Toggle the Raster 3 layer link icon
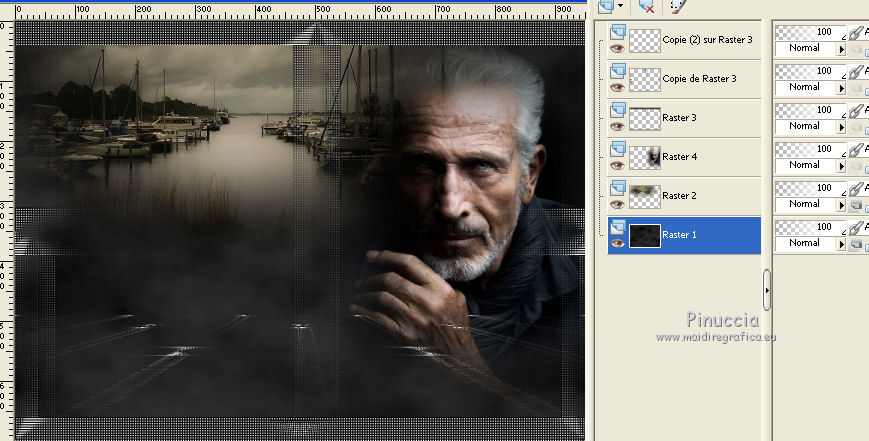This screenshot has width=869, height=441. 857,110
